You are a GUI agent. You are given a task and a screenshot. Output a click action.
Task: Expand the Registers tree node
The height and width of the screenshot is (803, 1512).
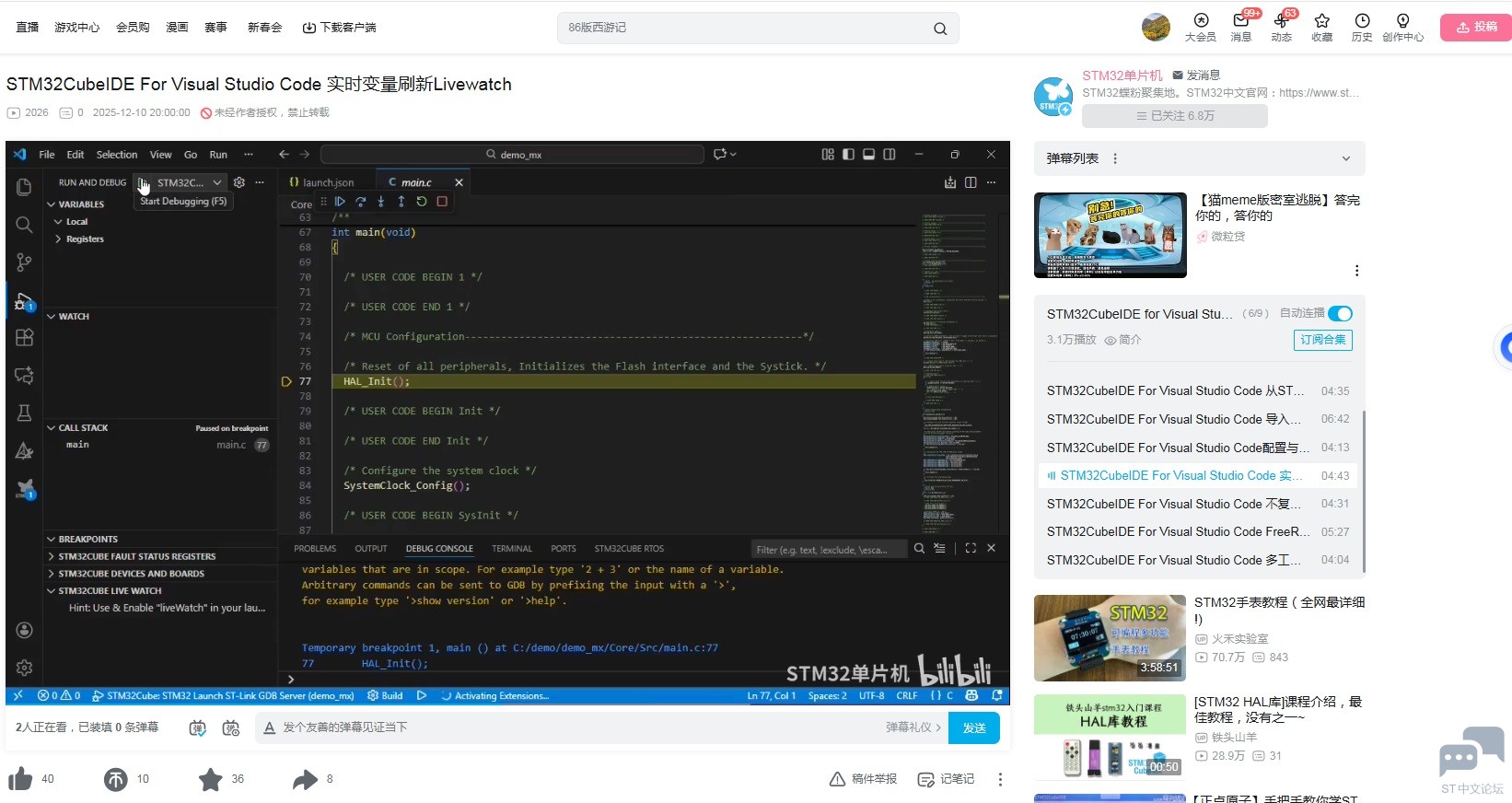pyautogui.click(x=59, y=239)
